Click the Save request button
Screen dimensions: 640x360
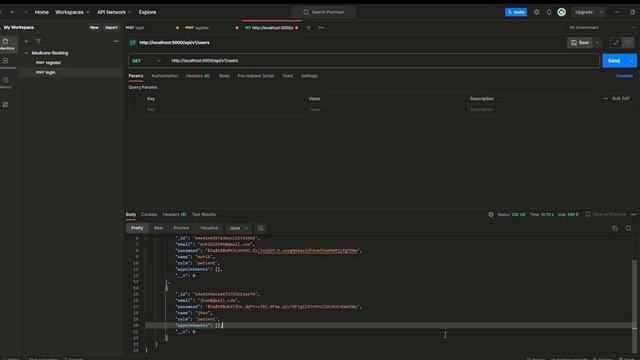pos(580,42)
